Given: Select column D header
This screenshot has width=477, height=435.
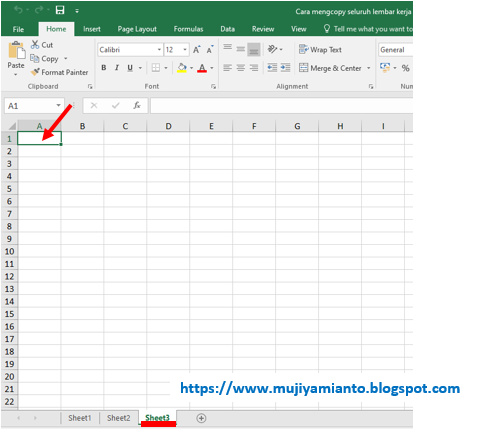Looking at the screenshot, I should click(168, 126).
